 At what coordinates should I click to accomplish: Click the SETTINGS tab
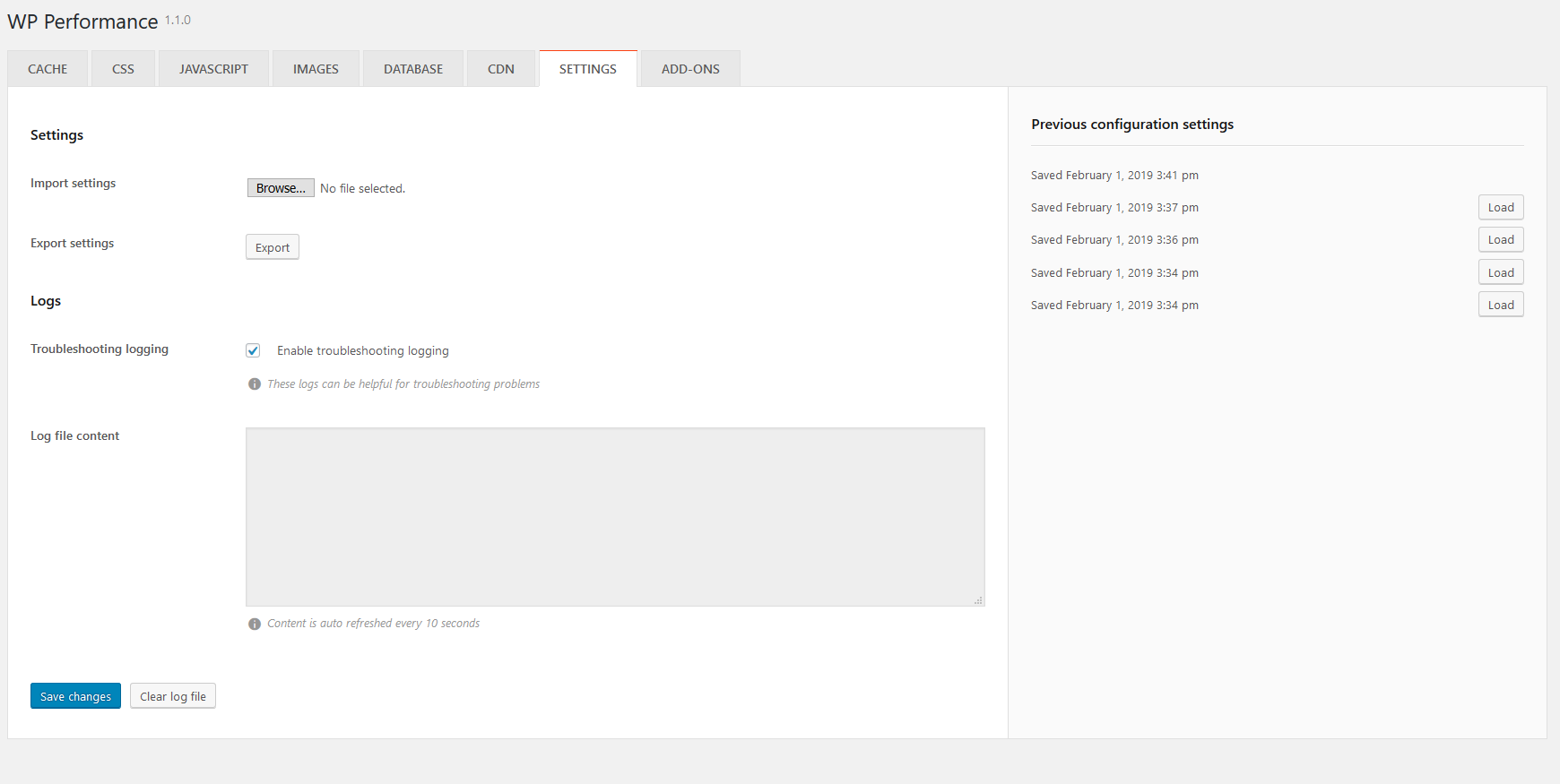coord(588,69)
